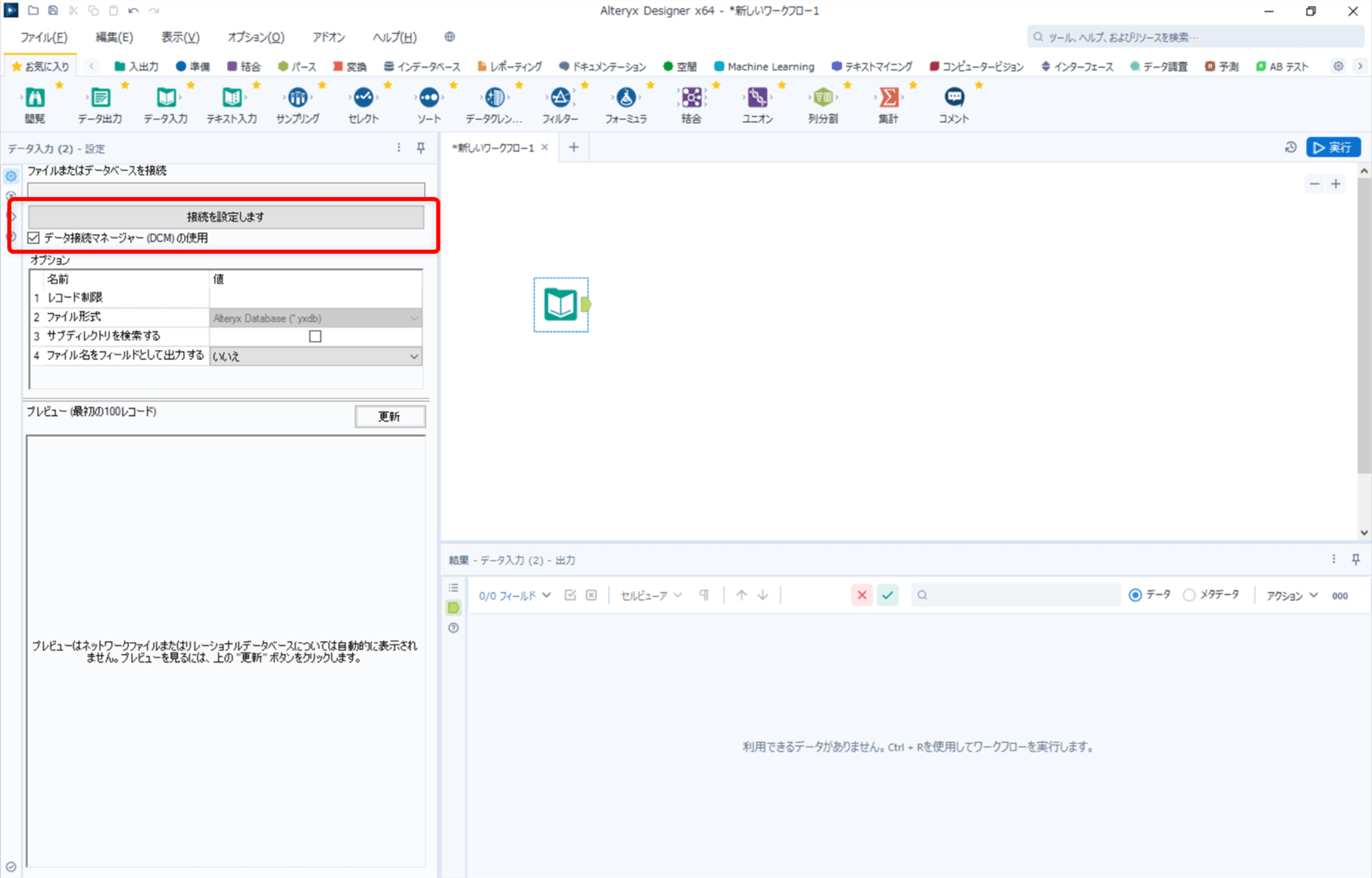Click the レコード制限 value cell
The image size is (1372, 878).
click(x=316, y=298)
